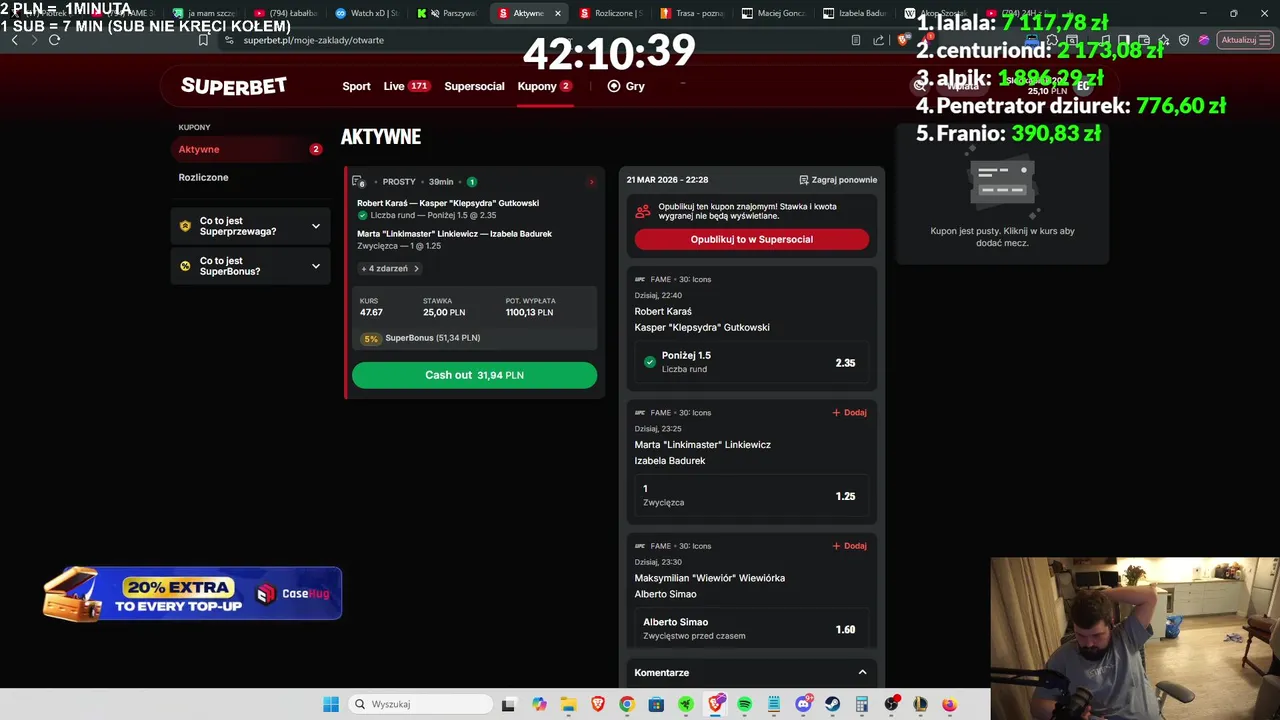Open Task View on the taskbar
The image size is (1280, 720).
(x=508, y=704)
